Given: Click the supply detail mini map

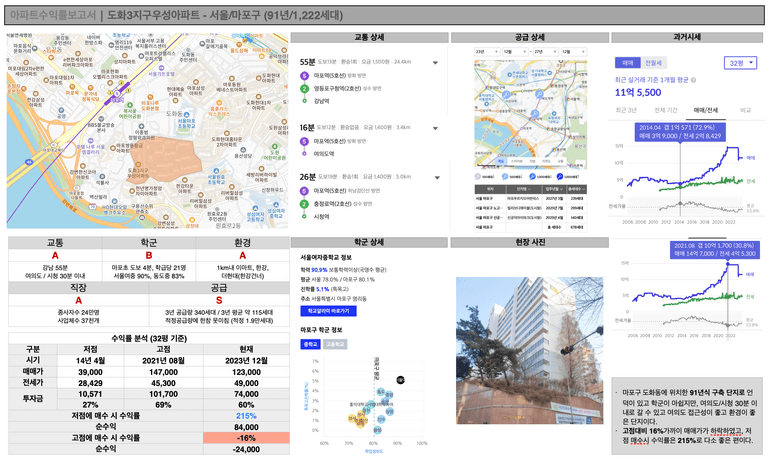Looking at the screenshot, I should coord(530,115).
